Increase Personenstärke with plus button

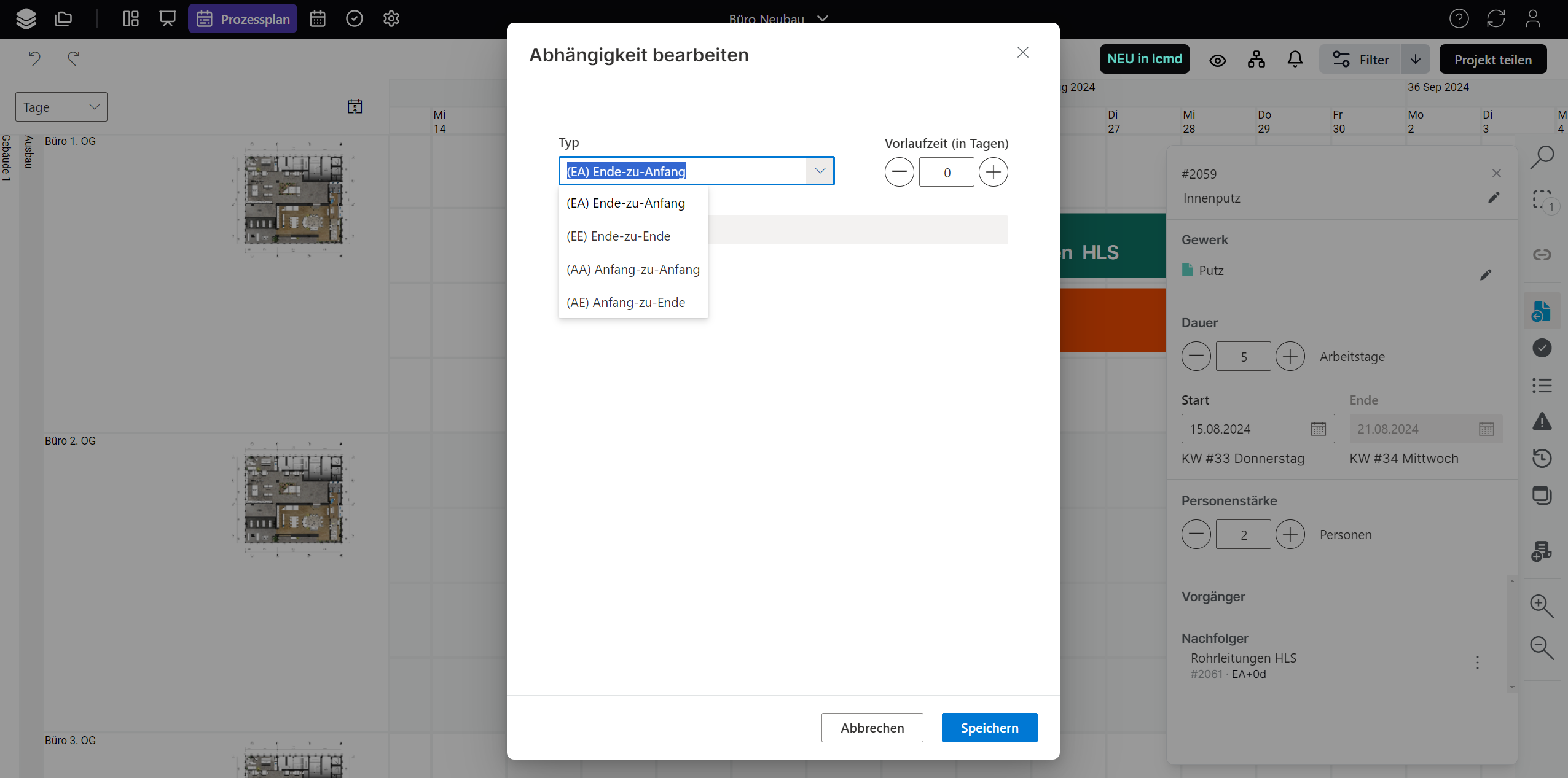pyautogui.click(x=1290, y=534)
